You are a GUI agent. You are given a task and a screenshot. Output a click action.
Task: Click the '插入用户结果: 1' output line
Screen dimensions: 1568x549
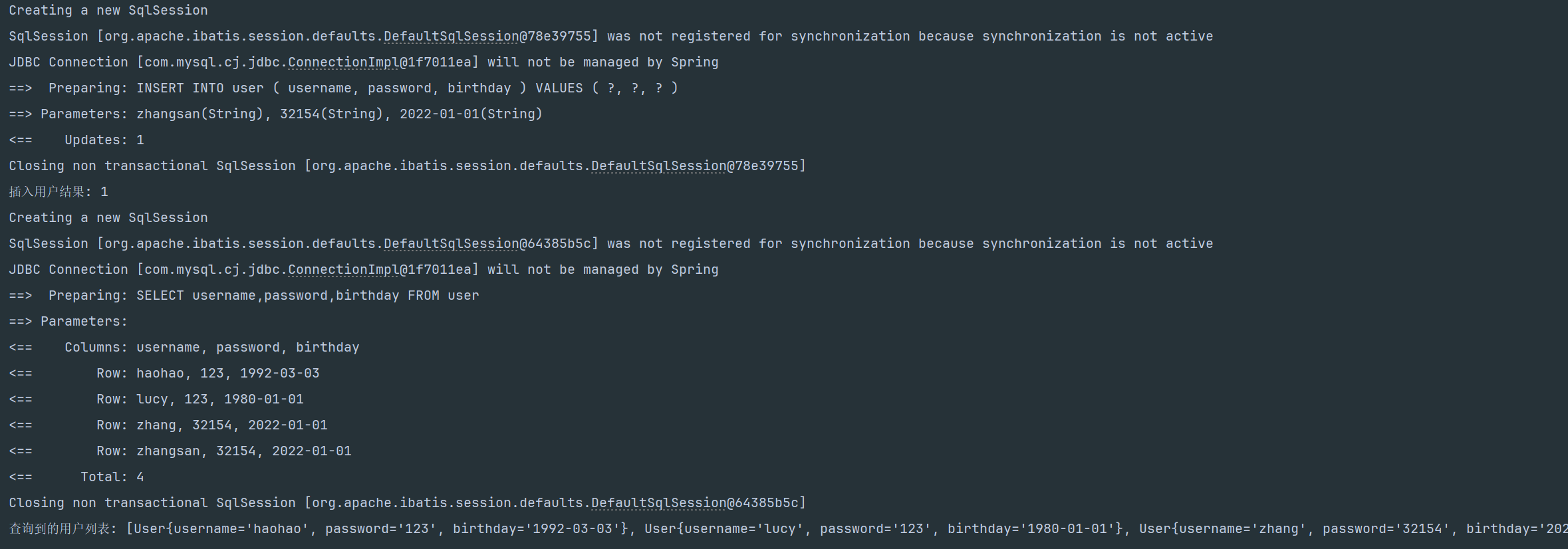click(59, 192)
